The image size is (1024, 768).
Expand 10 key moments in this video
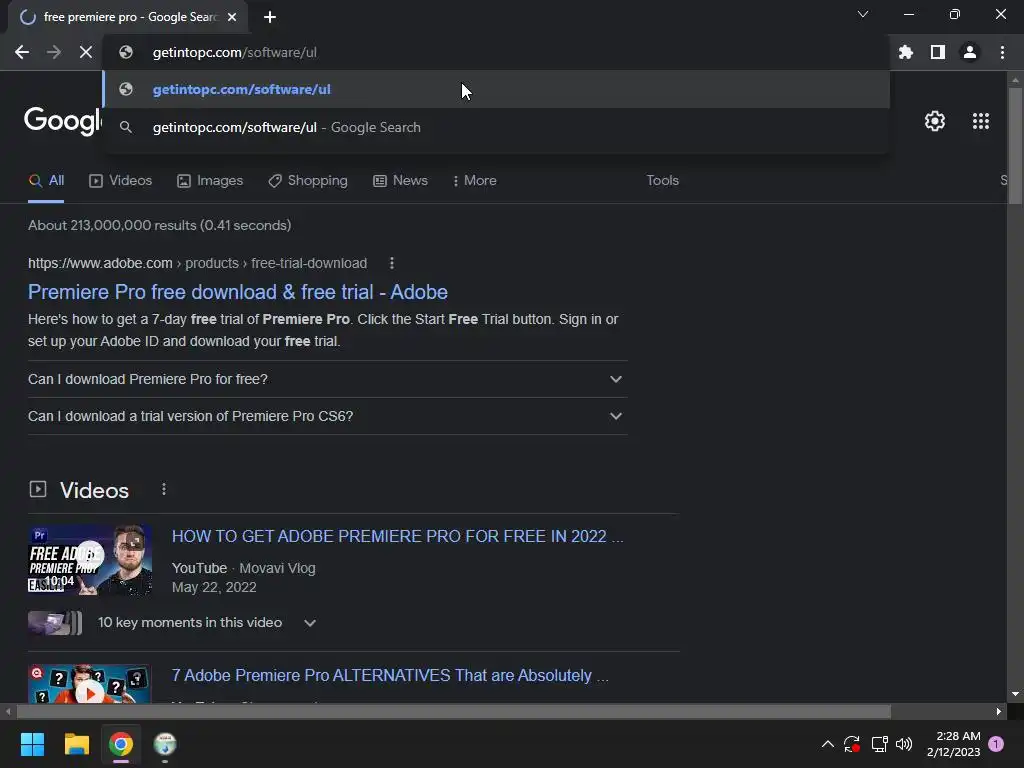(x=207, y=623)
